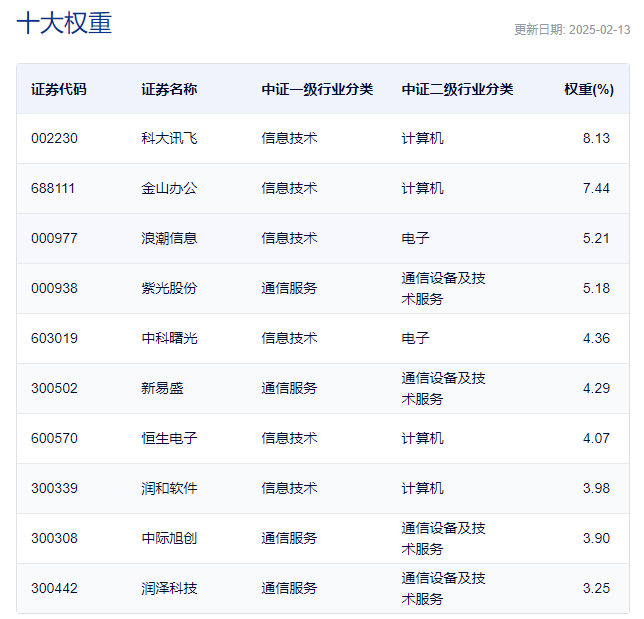Select the name 润泽科技

pos(169,588)
